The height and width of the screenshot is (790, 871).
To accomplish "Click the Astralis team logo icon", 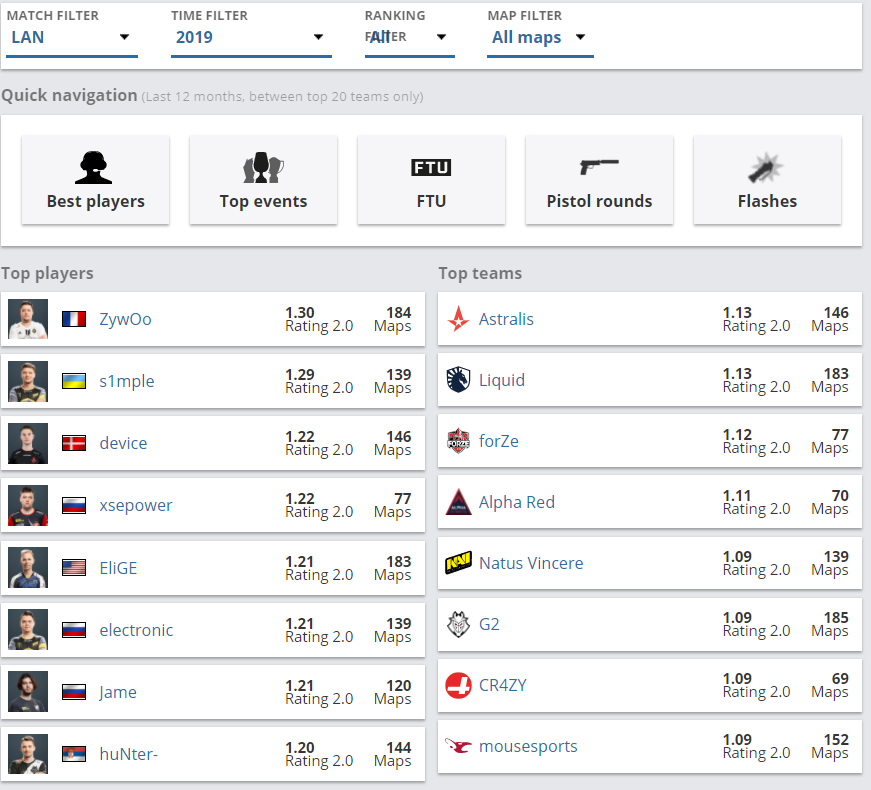I will point(458,320).
